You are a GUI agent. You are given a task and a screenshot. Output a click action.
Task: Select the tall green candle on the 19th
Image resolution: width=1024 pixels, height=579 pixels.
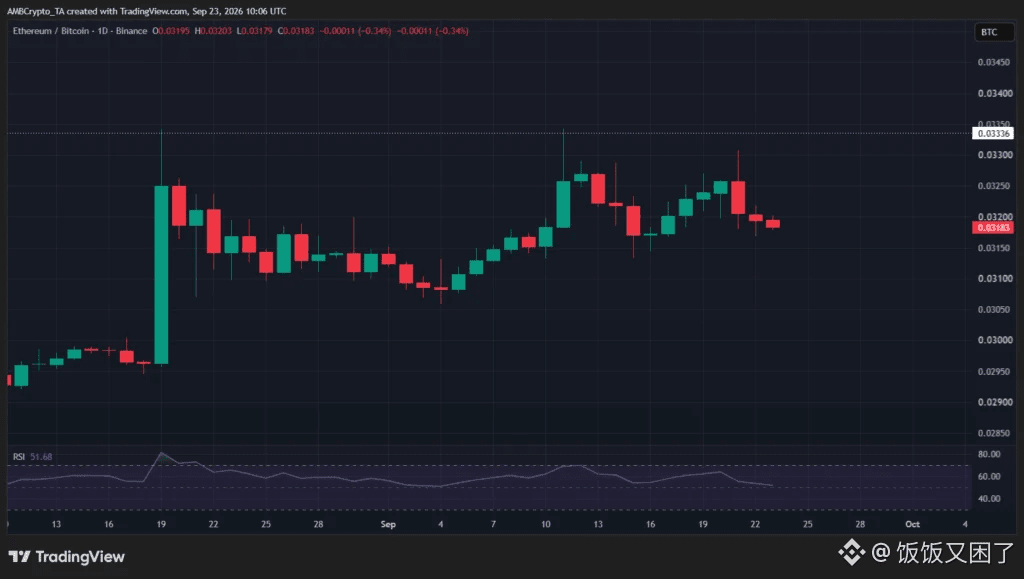[161, 275]
